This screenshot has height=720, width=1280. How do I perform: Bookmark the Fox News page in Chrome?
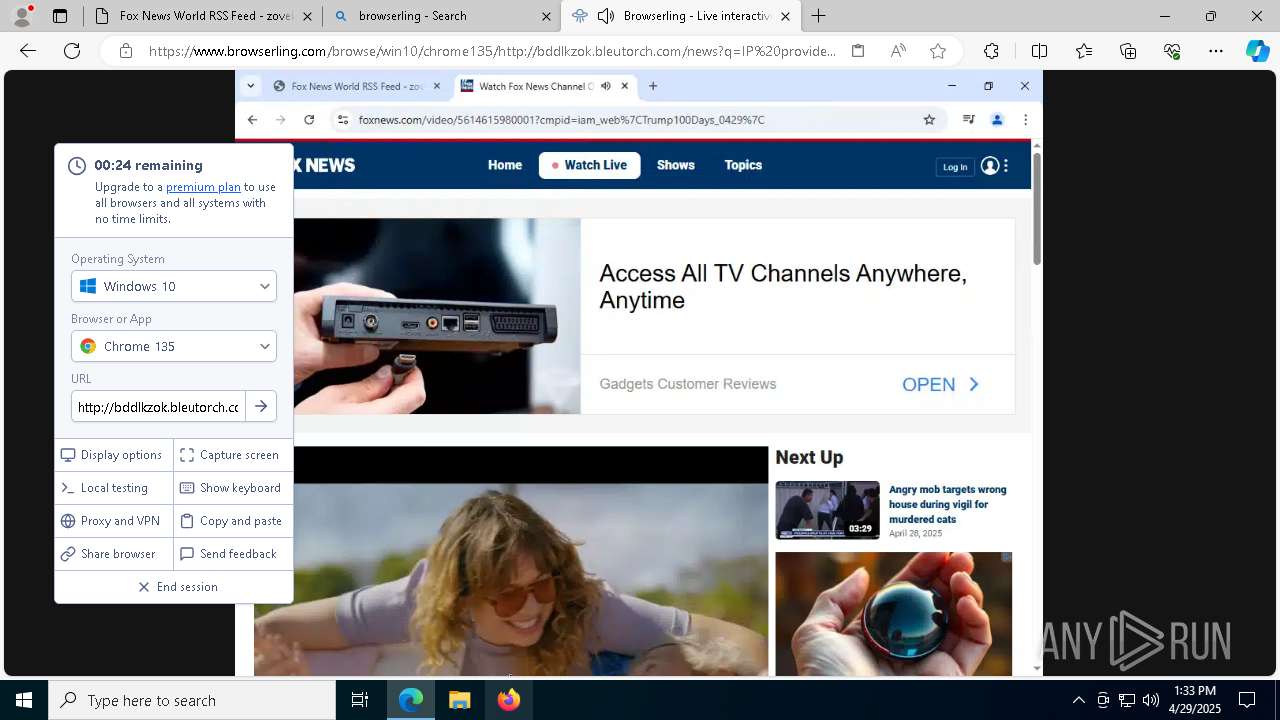pos(929,120)
